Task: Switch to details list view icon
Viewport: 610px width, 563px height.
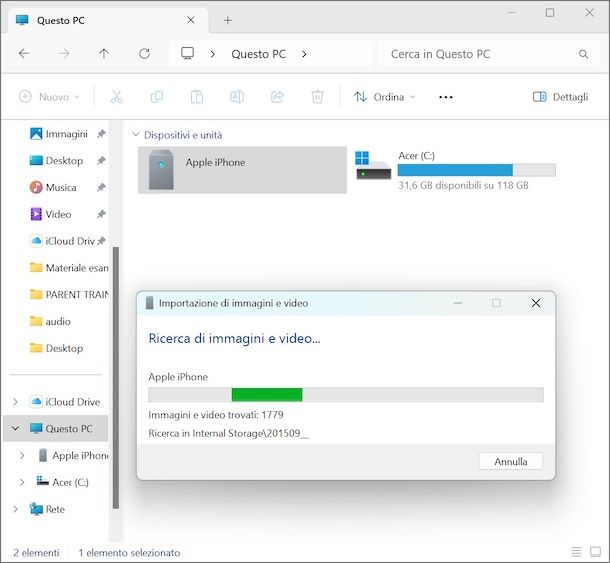Action: point(576,552)
